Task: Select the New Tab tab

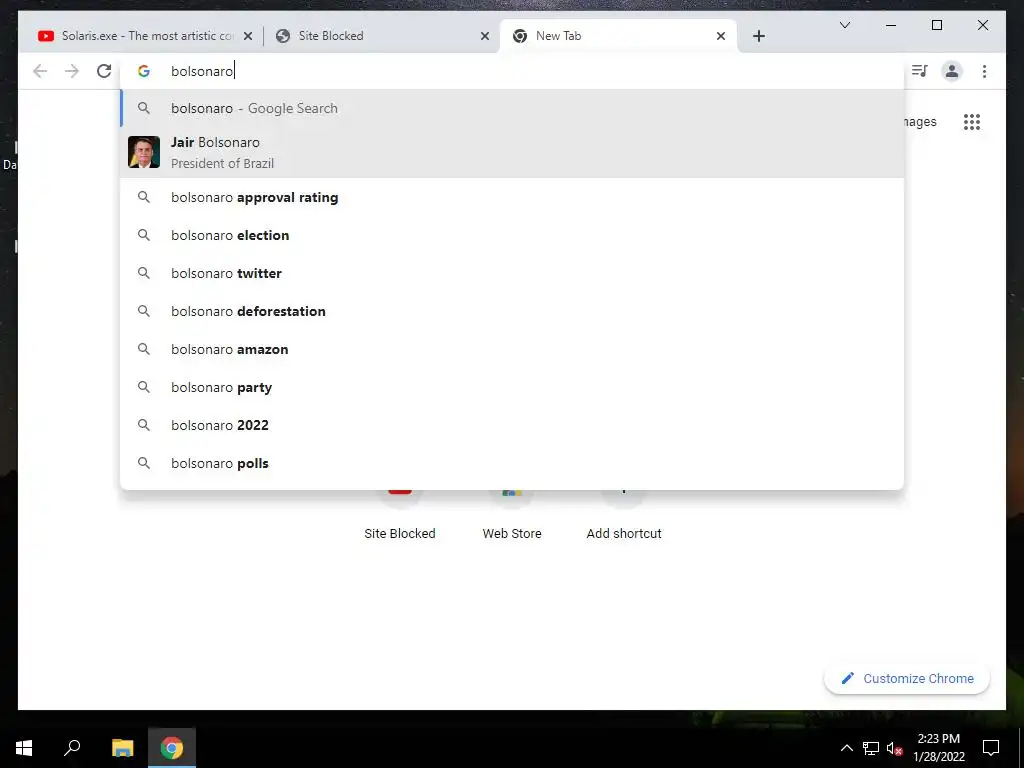Action: coord(618,36)
